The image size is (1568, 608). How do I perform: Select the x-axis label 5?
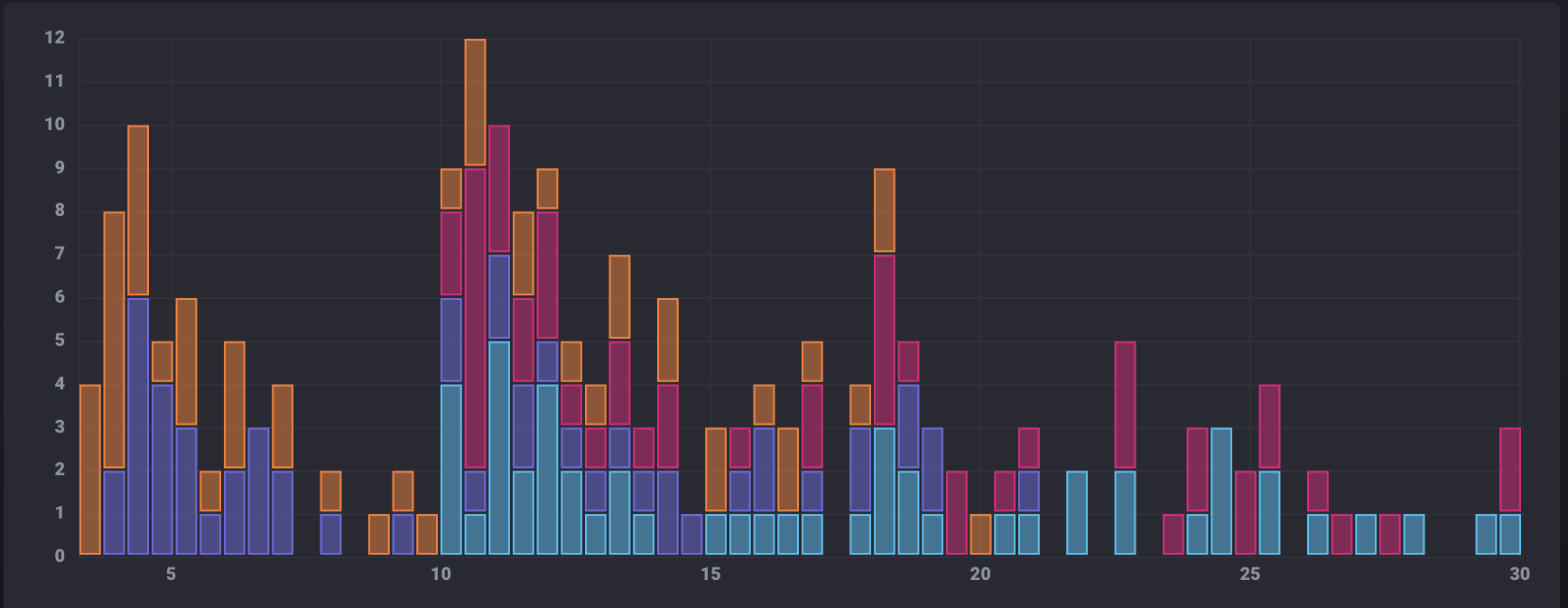[x=171, y=575]
